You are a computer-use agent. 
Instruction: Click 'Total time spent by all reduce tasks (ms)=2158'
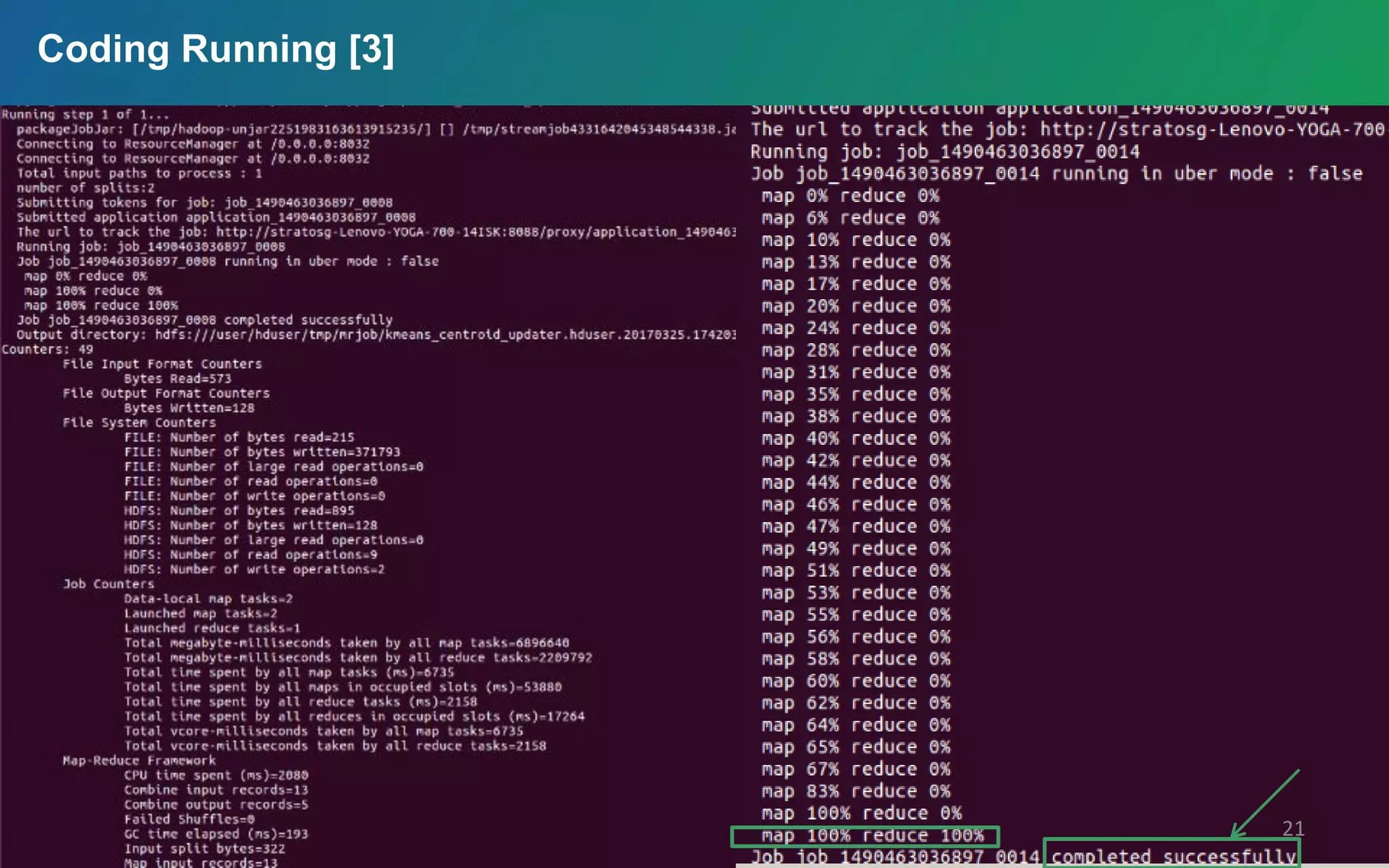300,702
